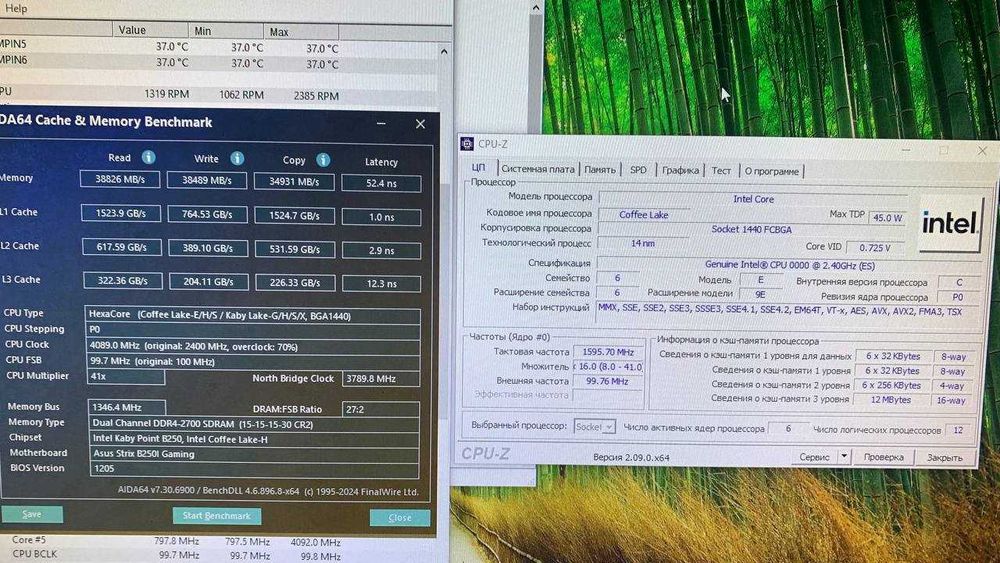Screen dimensions: 1000x563
Task: Select the ЦП tab in CPU-Z
Action: pos(479,168)
